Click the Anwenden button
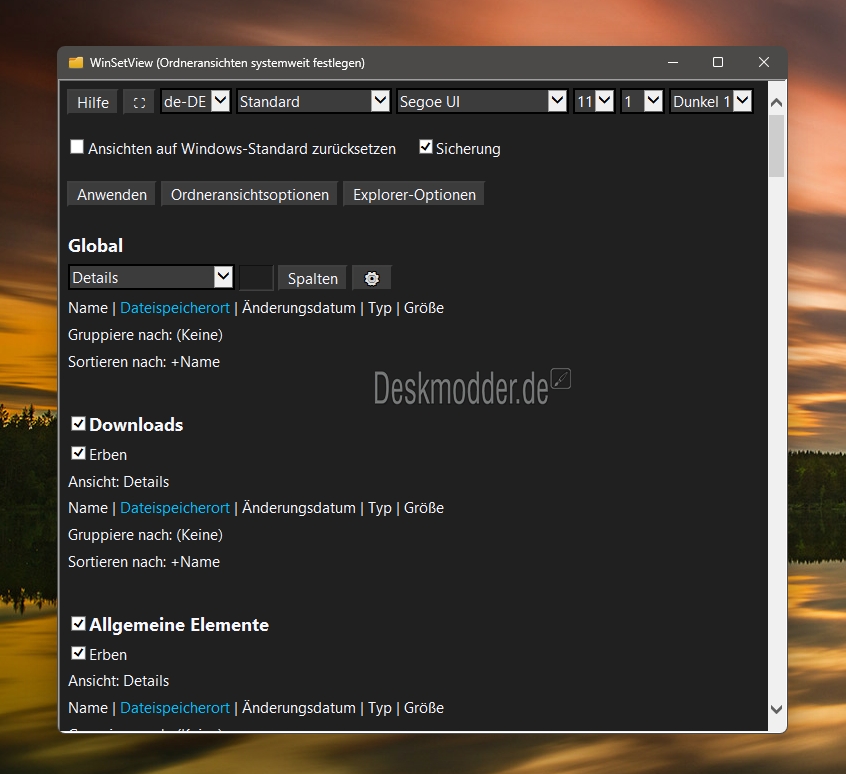The width and height of the screenshot is (846, 774). (x=112, y=195)
